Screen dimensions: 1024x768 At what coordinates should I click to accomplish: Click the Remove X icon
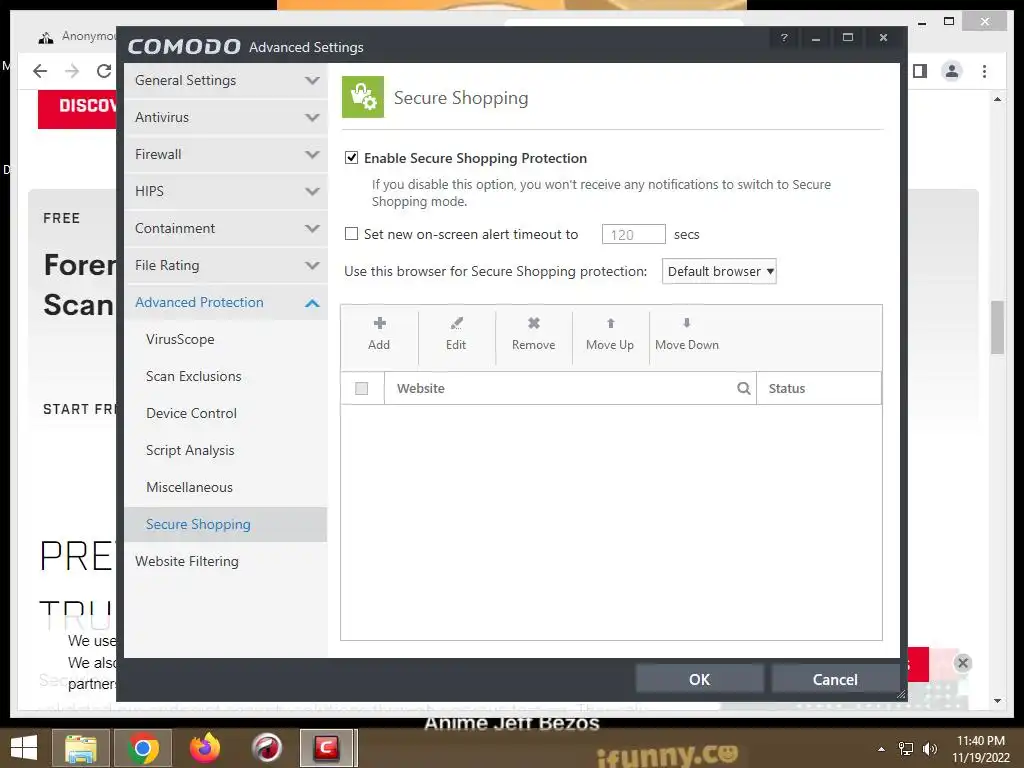[x=534, y=323]
